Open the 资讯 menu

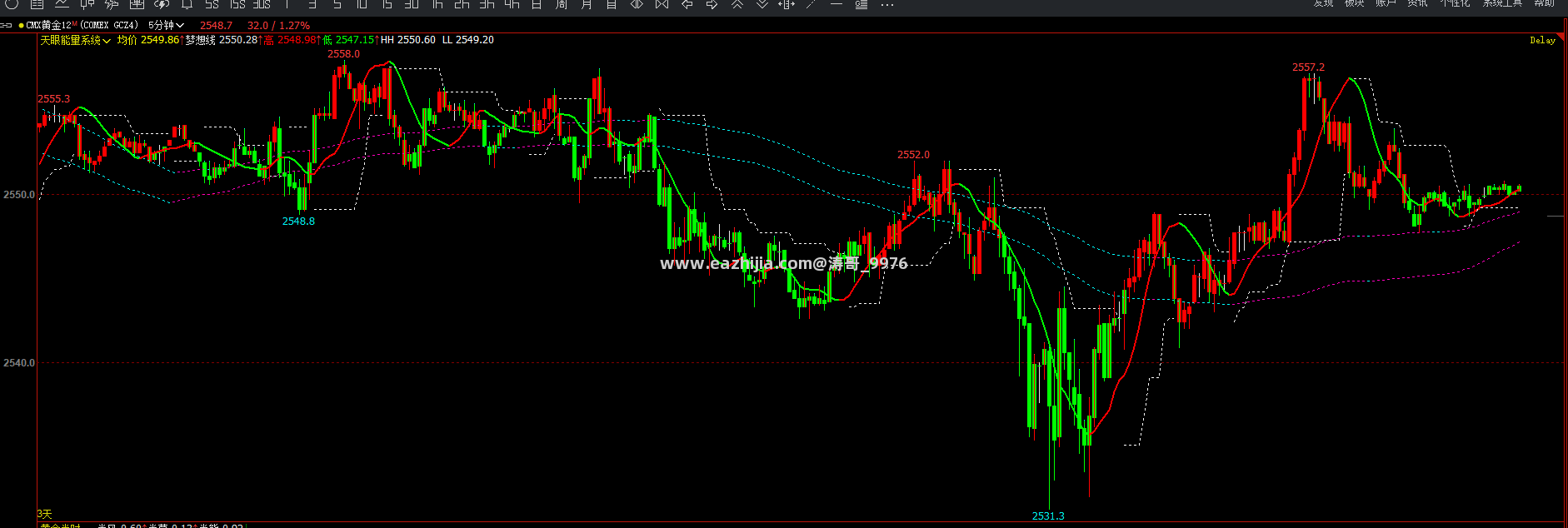click(x=1417, y=3)
